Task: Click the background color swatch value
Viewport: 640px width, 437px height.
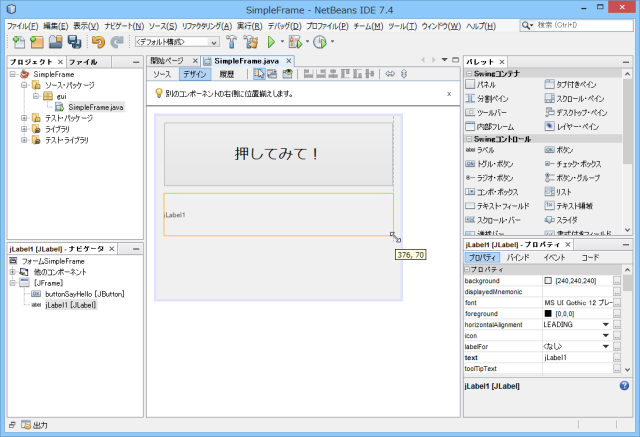Action: [548, 281]
